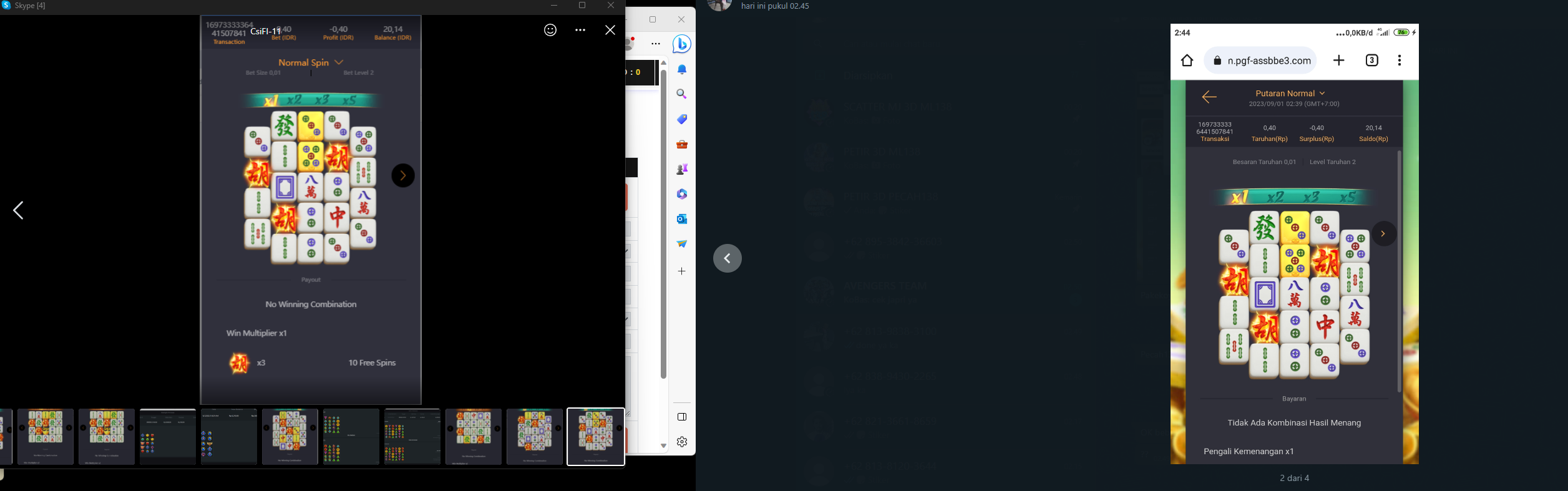Open the second-to-last mahjong thumbnail
The height and width of the screenshot is (491, 1568).
tap(535, 437)
